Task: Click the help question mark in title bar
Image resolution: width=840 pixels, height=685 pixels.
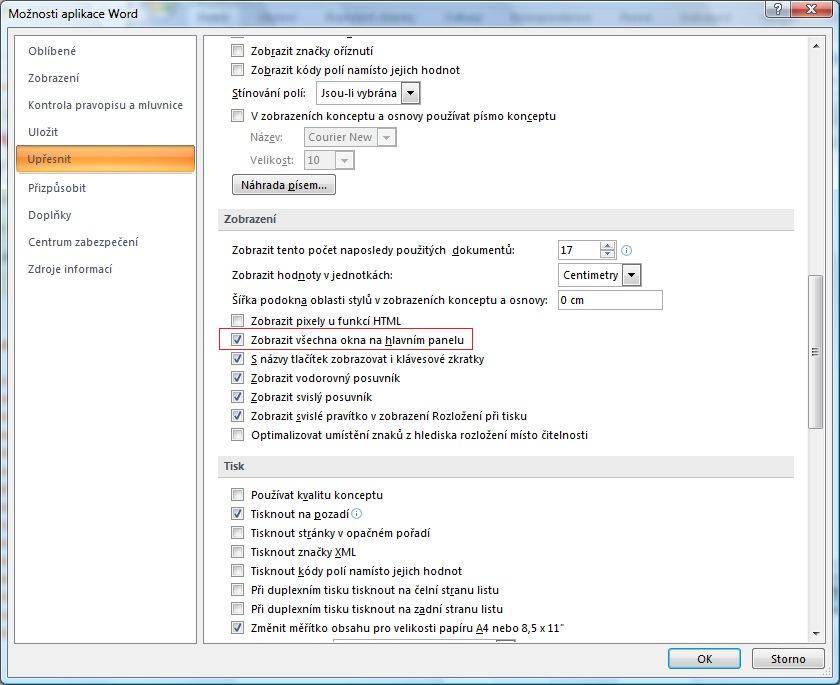Action: coord(778,9)
